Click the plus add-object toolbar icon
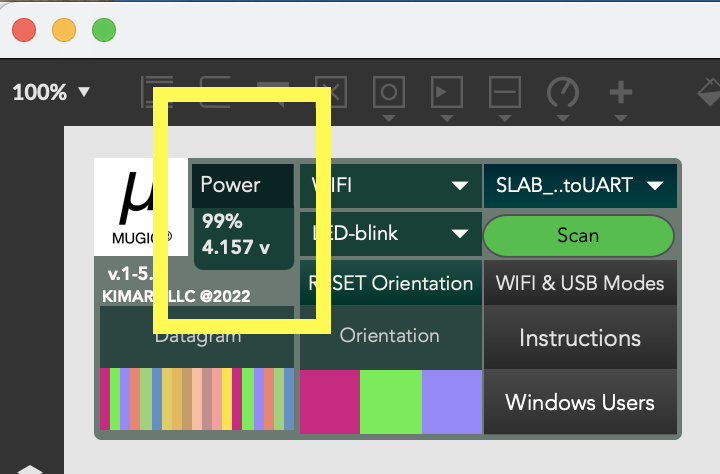The image size is (720, 474). pos(621,93)
